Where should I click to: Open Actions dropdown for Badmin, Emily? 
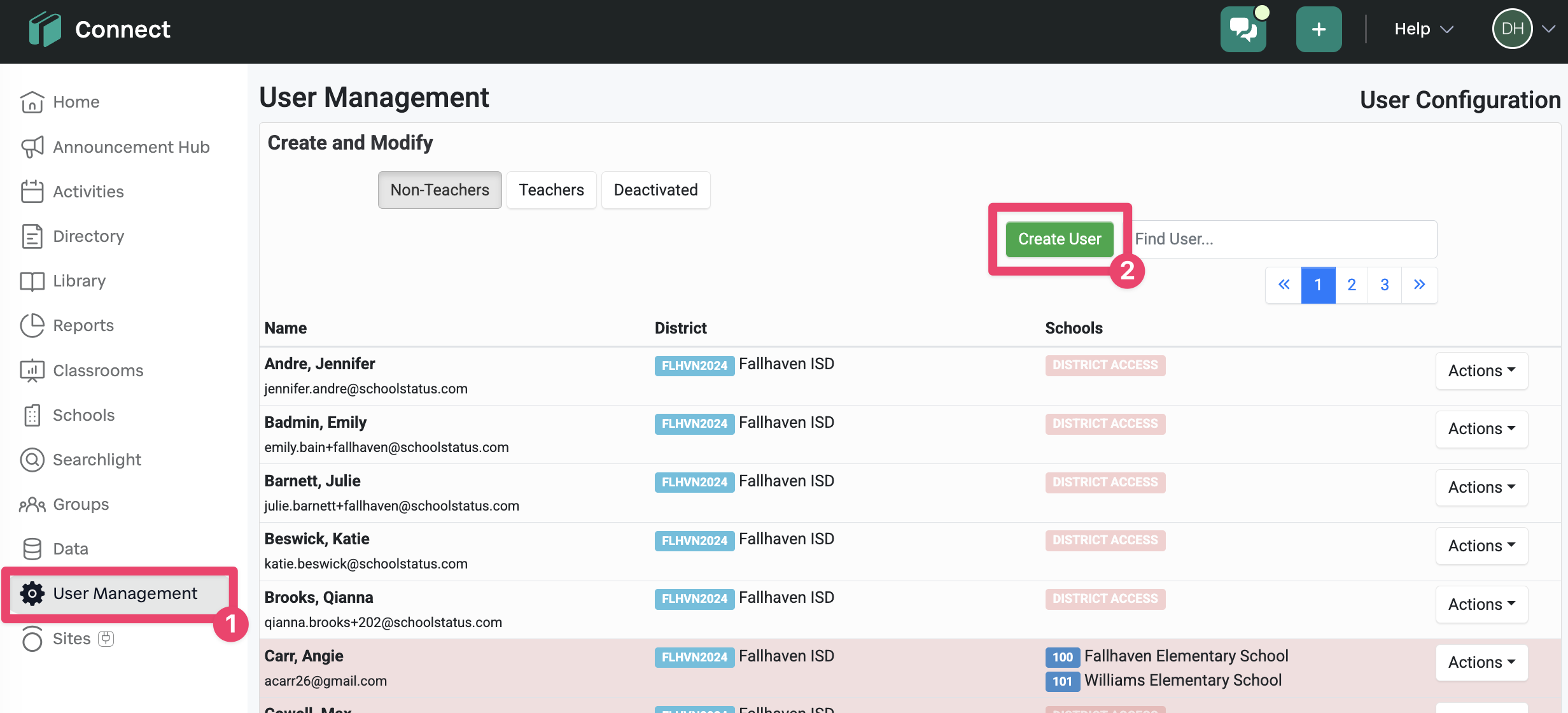tap(1481, 429)
